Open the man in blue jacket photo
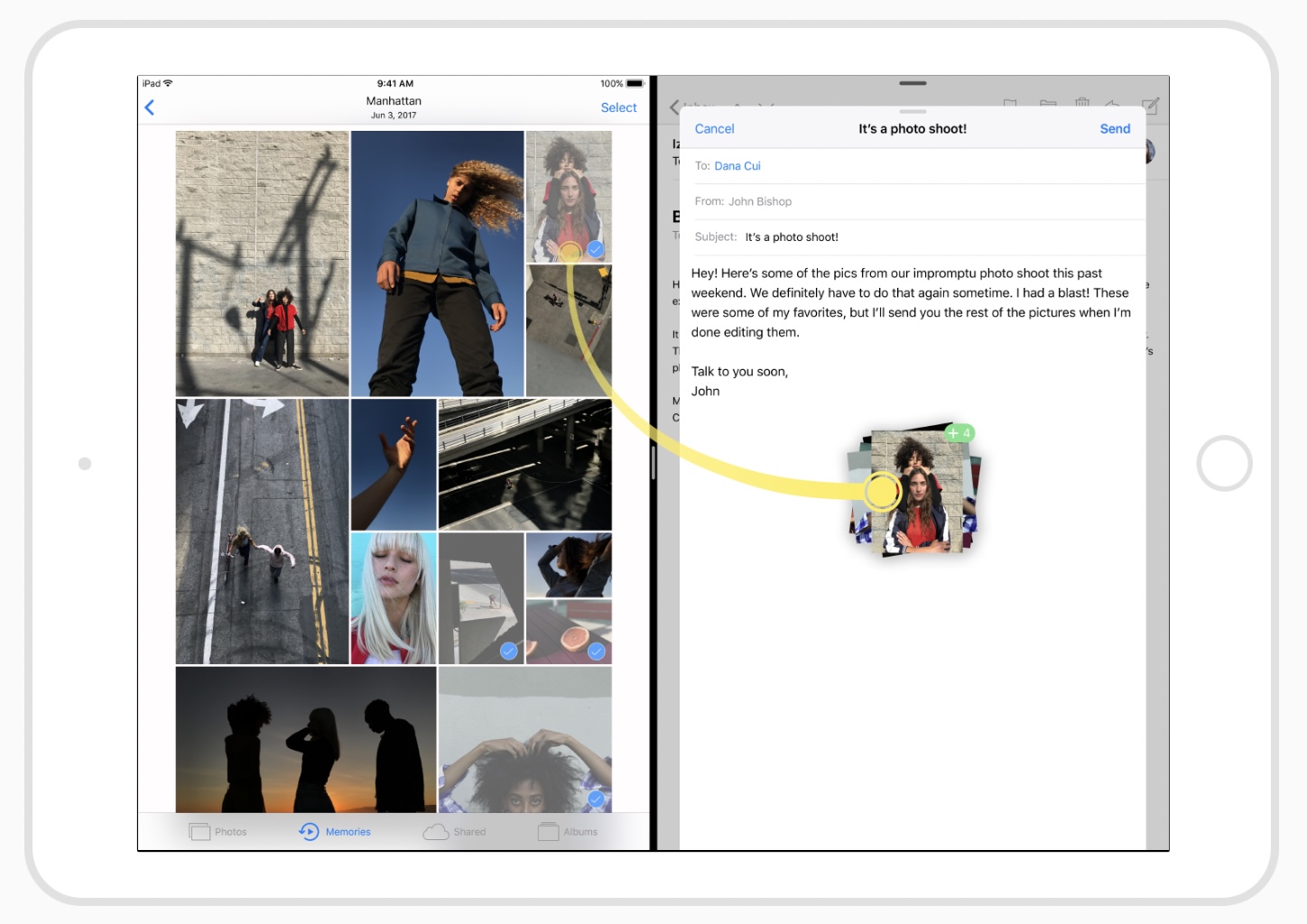The width and height of the screenshot is (1307, 924). [437, 263]
